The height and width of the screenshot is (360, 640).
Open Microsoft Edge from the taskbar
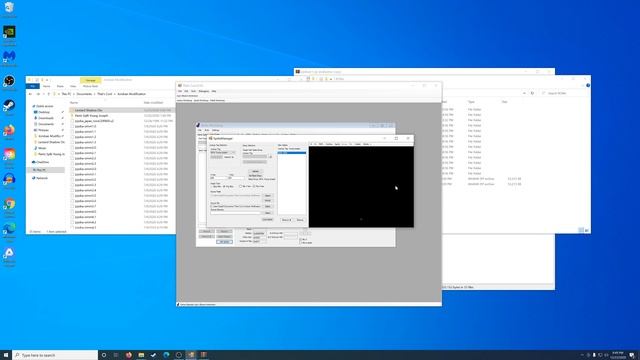click(x=166, y=355)
